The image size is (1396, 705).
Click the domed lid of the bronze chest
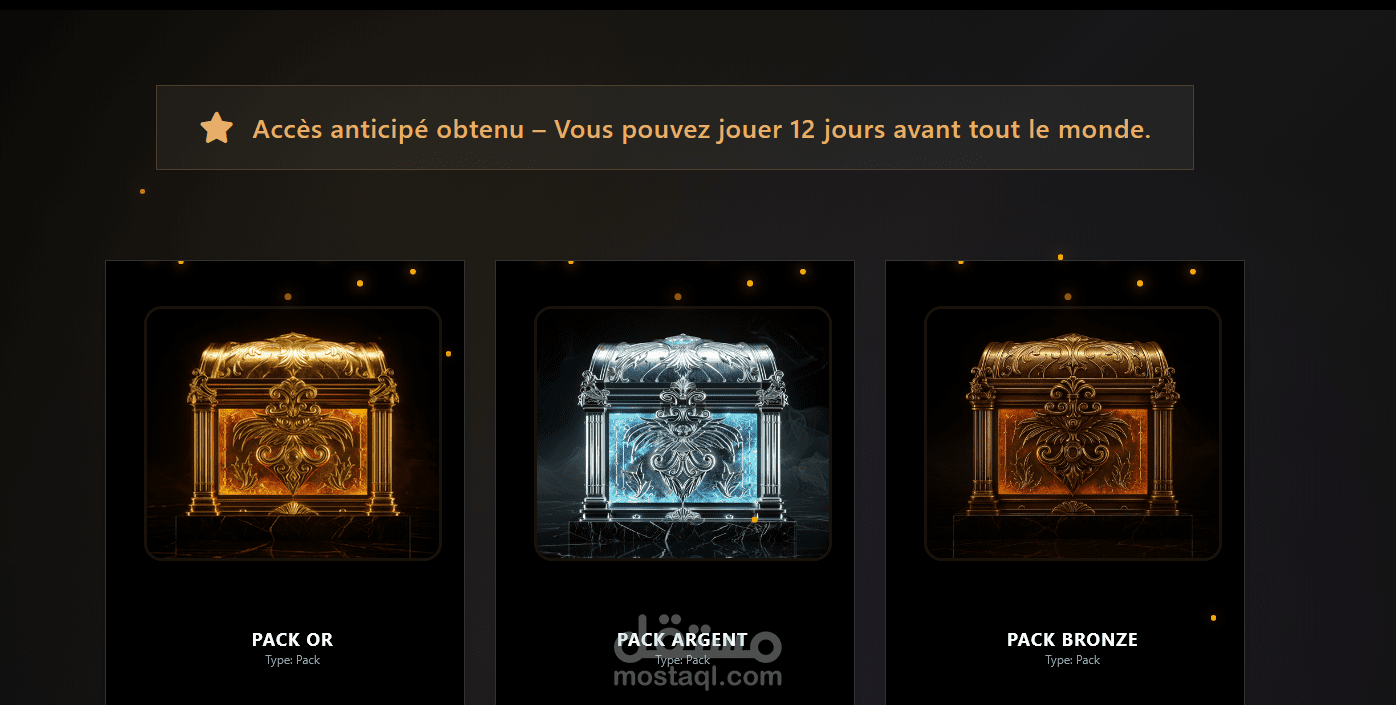point(1073,355)
